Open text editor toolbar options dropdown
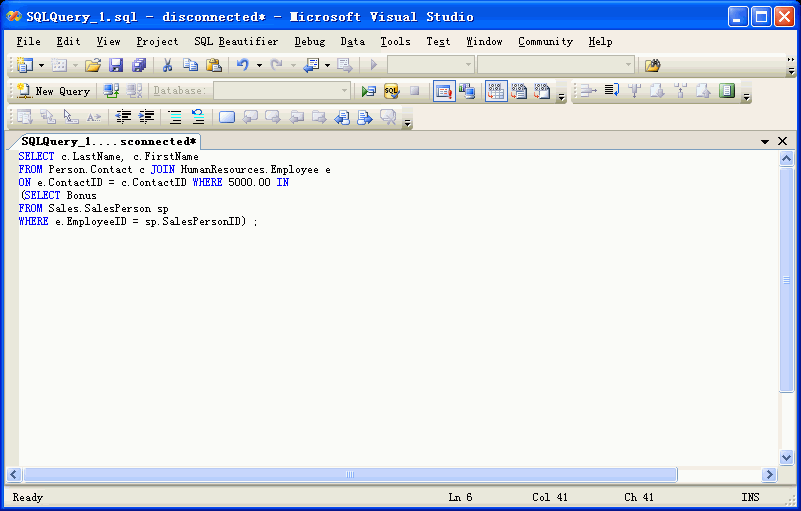This screenshot has height=511, width=801. tap(746, 97)
